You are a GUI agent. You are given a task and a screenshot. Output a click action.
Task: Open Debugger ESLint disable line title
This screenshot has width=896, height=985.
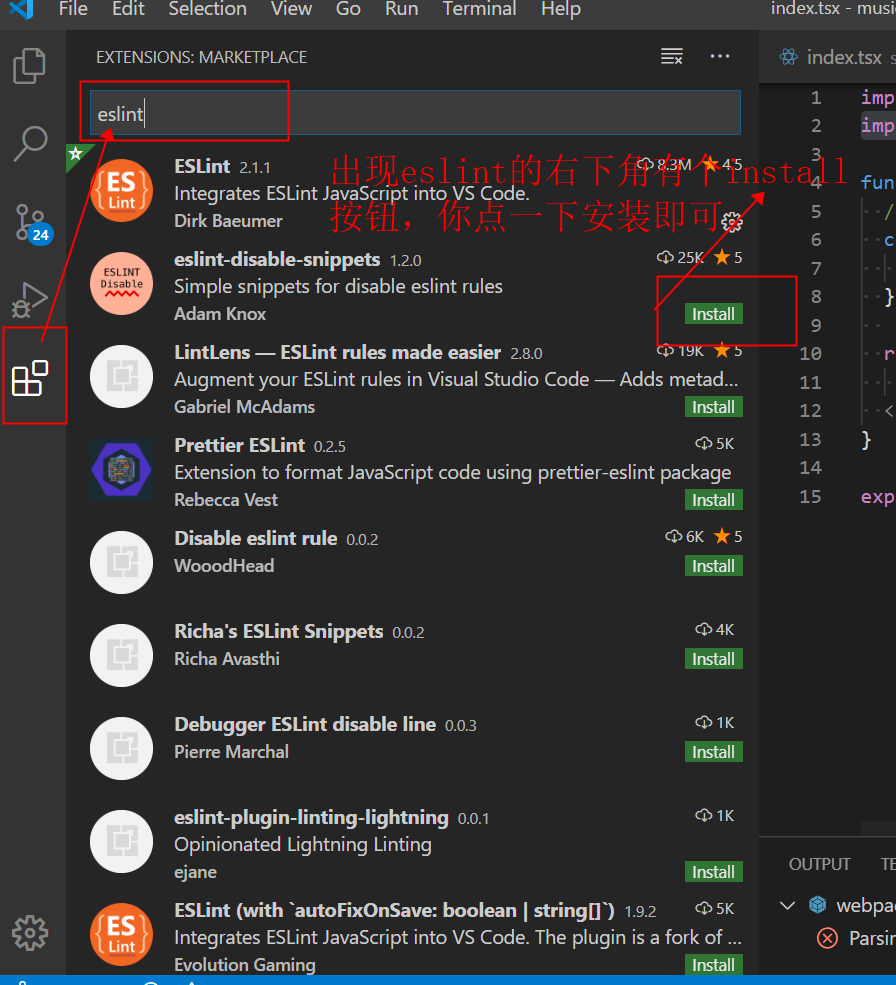tap(305, 724)
